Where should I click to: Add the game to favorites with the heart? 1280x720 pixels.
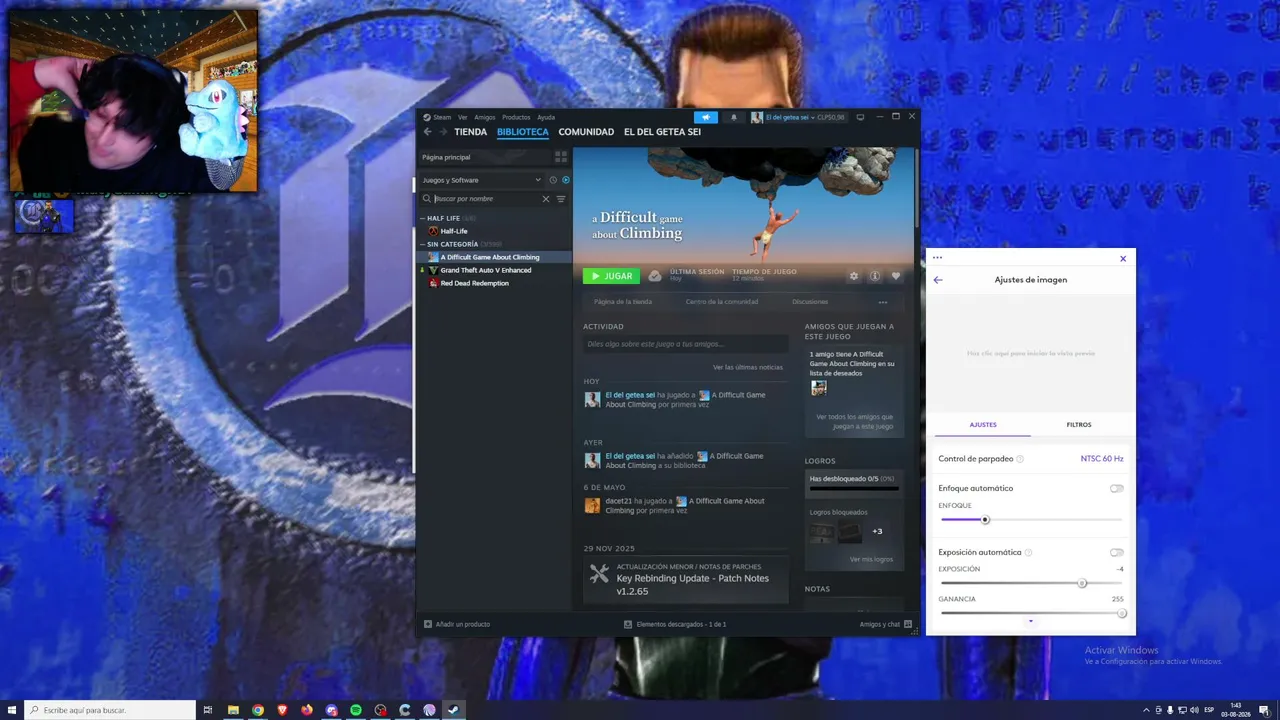tap(896, 276)
